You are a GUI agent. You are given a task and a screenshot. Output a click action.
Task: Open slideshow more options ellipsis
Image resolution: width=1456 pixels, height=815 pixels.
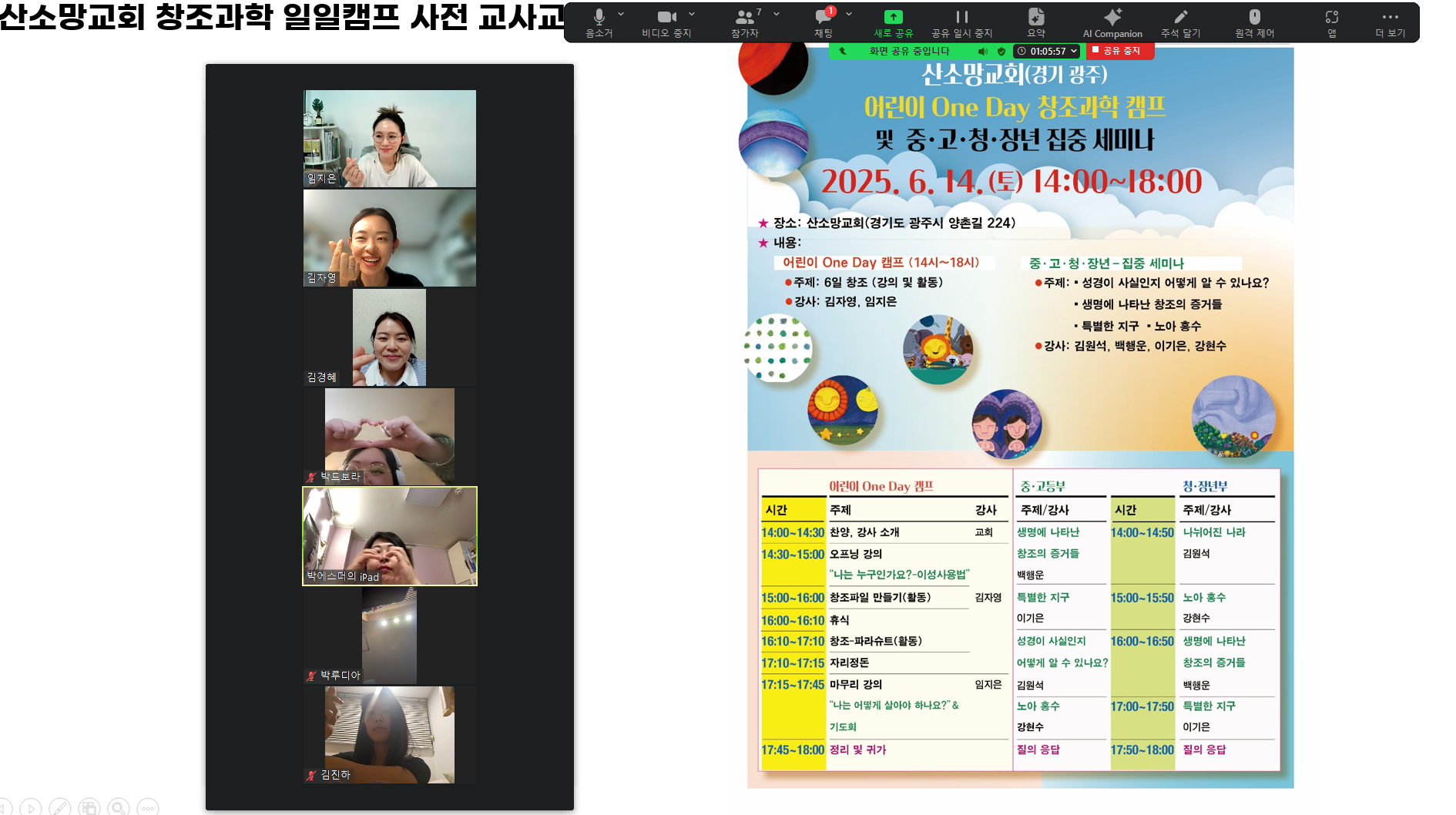(148, 807)
